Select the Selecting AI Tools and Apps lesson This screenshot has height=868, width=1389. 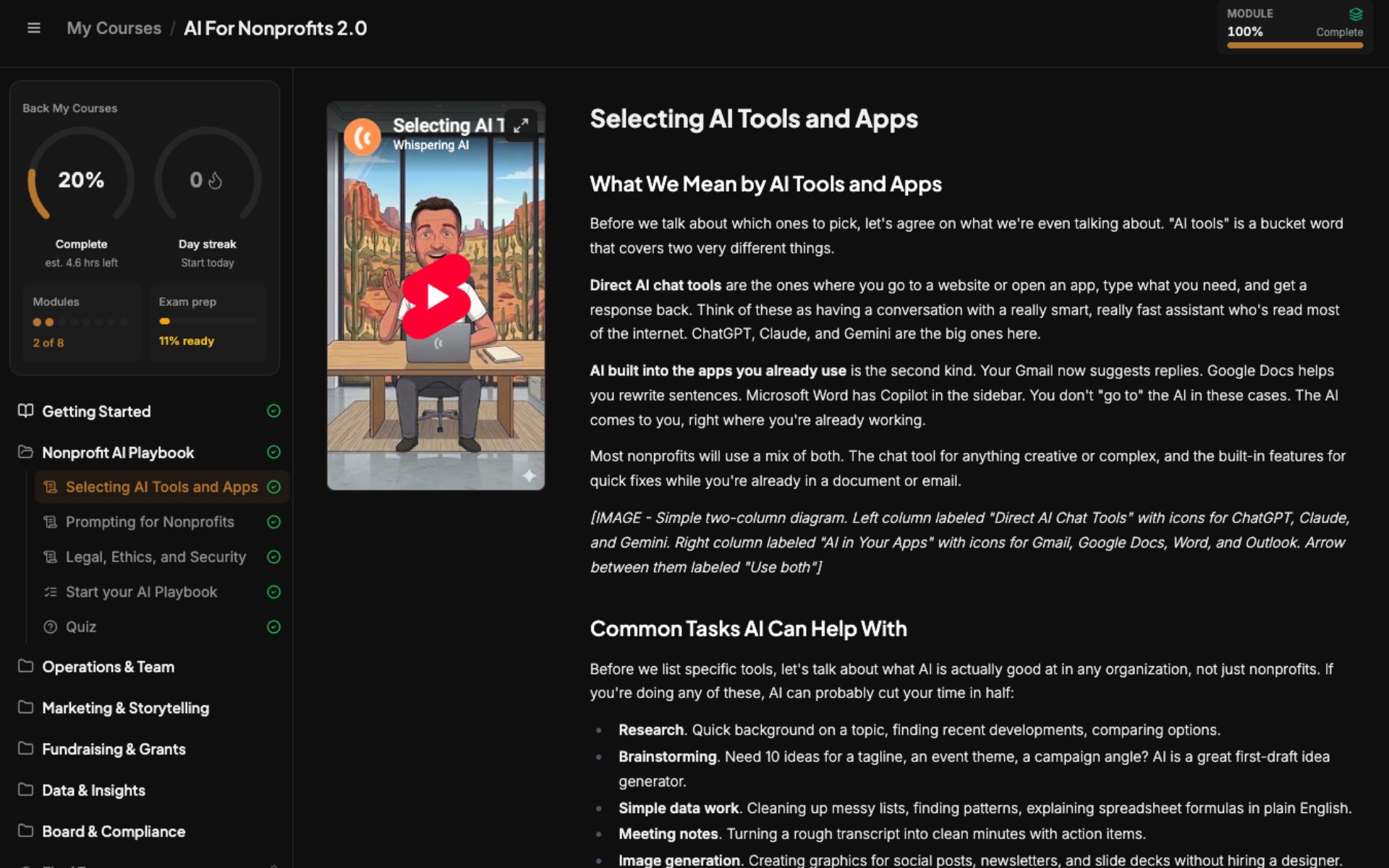(x=161, y=487)
